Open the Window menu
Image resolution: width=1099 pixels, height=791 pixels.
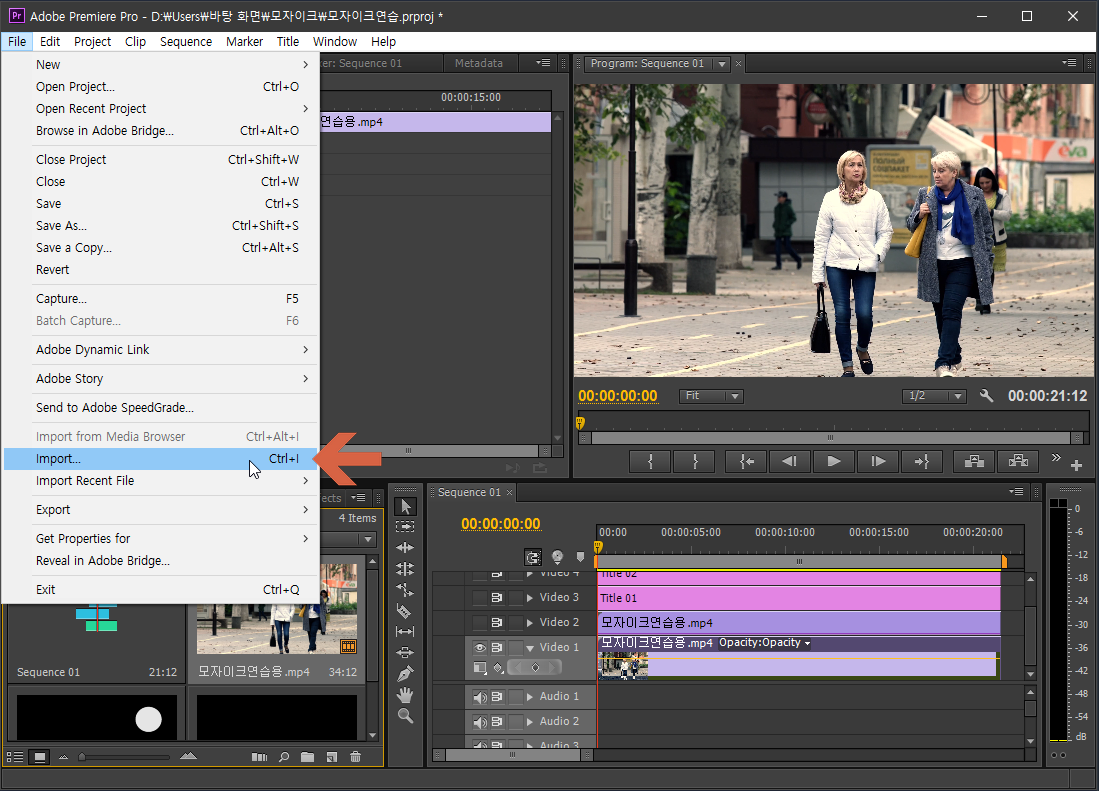[x=334, y=41]
